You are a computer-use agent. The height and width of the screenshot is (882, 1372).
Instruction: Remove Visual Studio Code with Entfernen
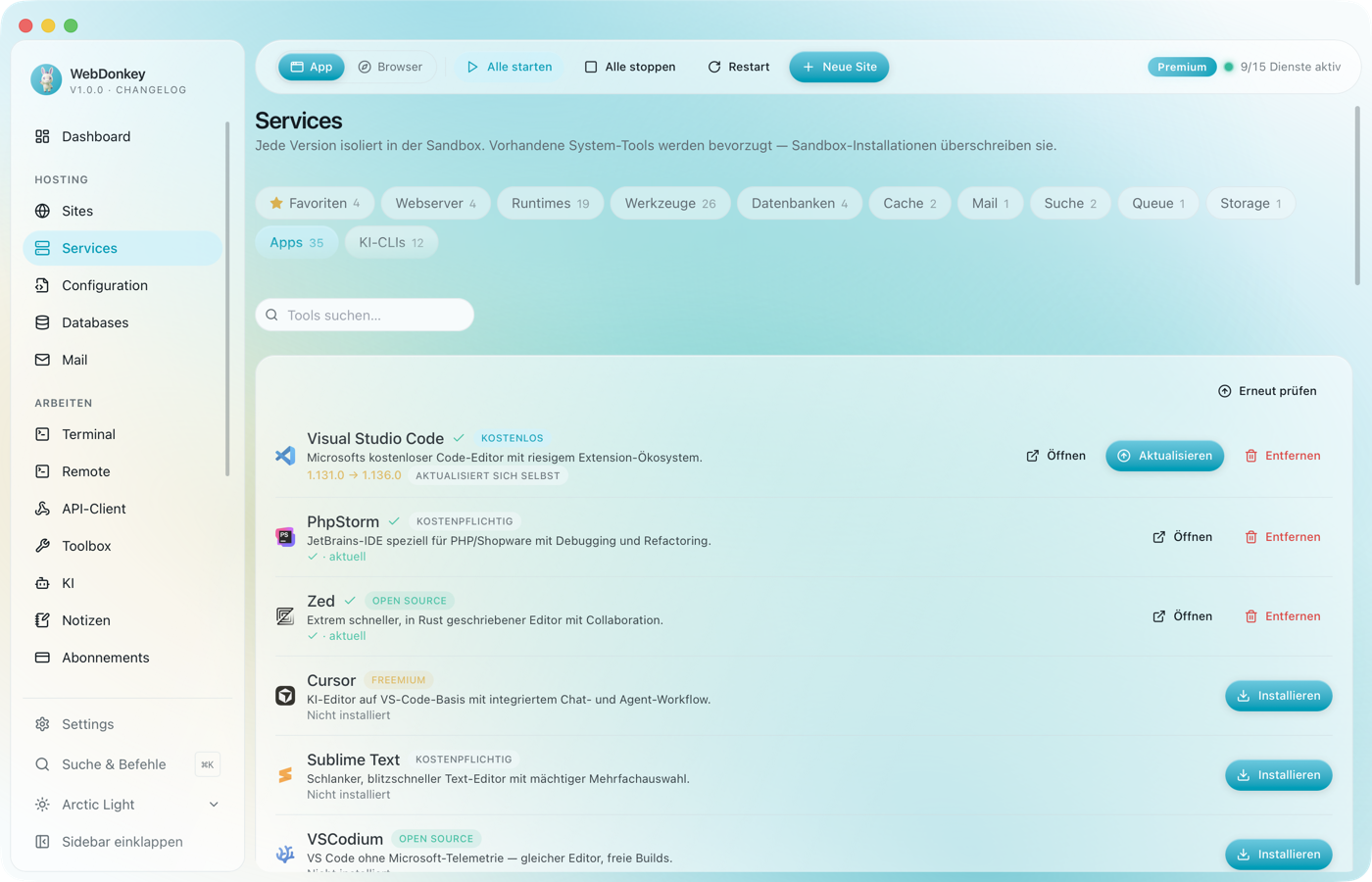[1283, 456]
